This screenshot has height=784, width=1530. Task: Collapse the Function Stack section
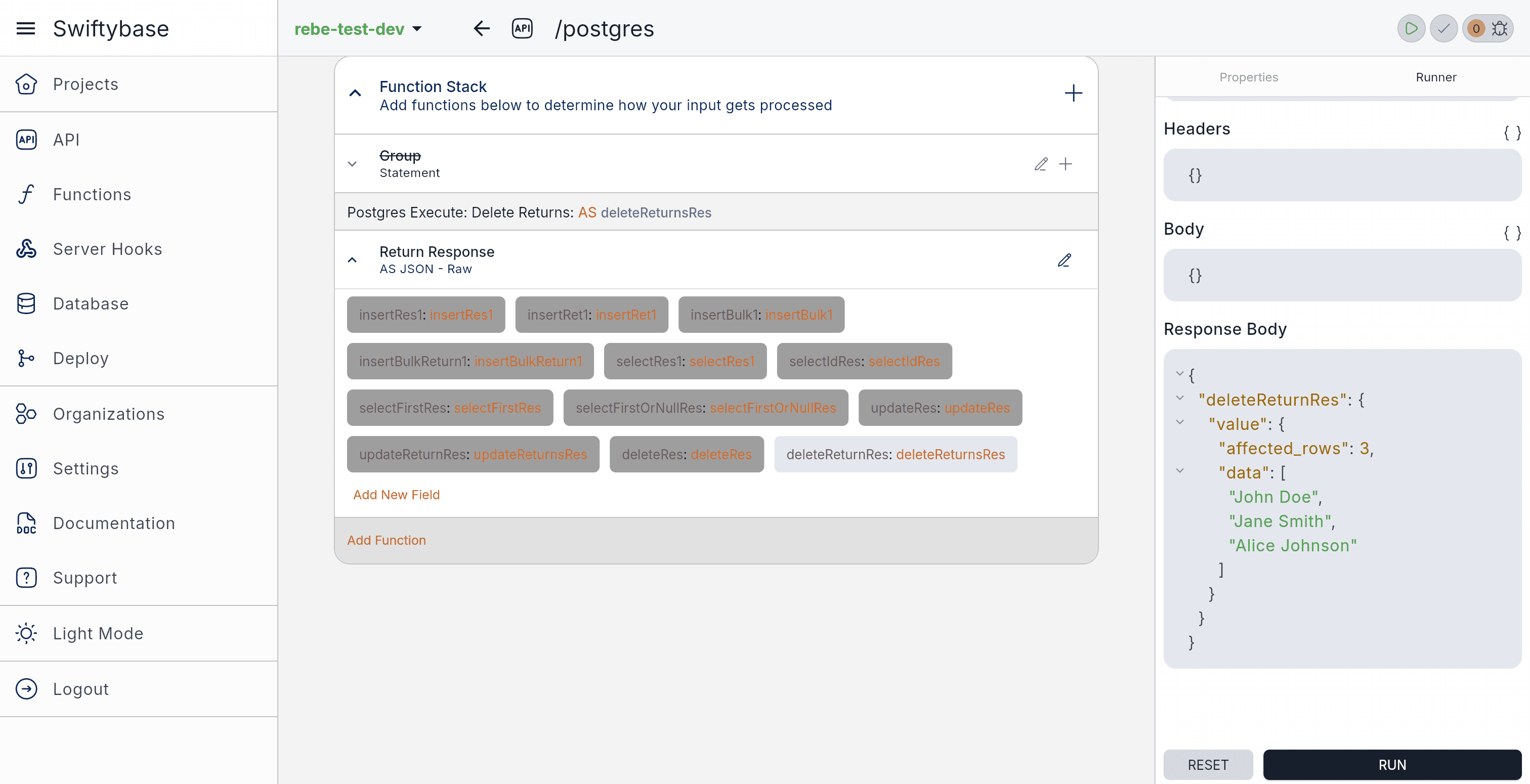point(355,93)
